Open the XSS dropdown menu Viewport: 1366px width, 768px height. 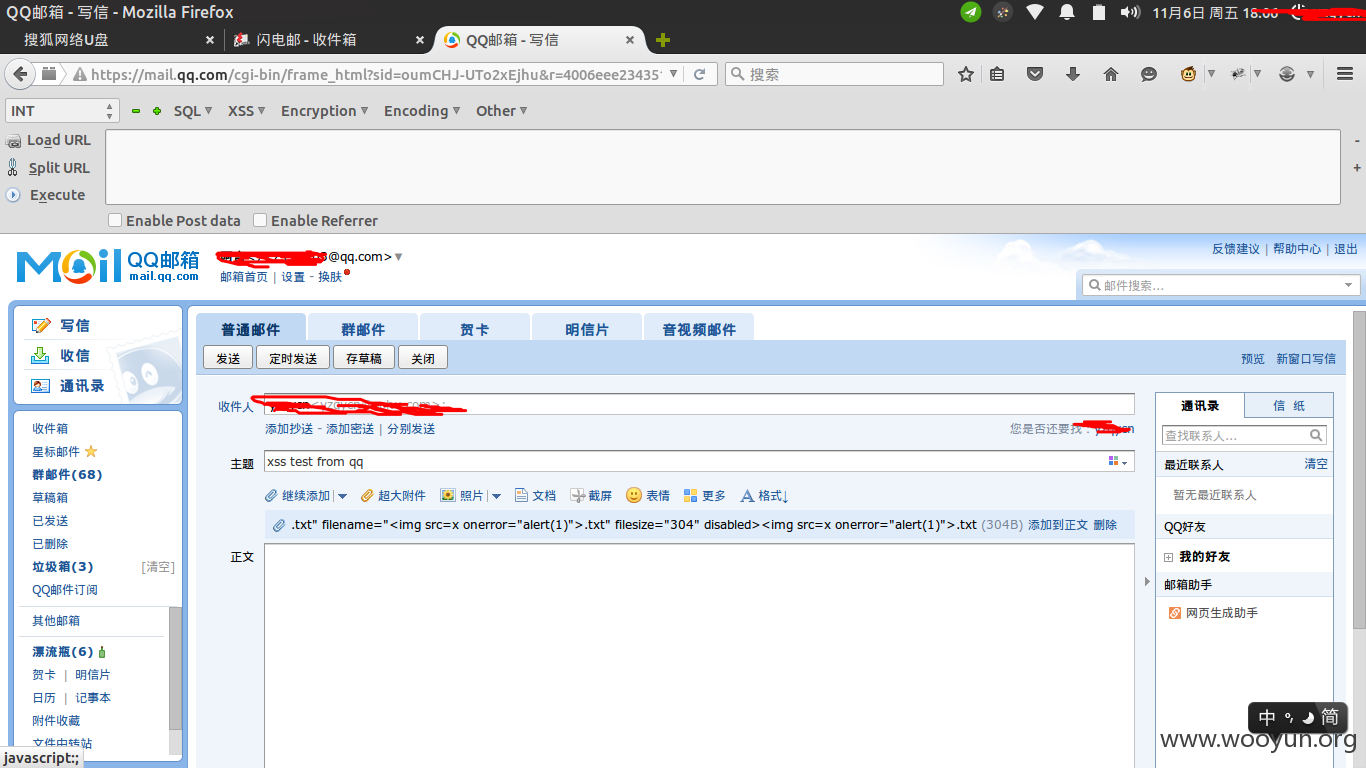(246, 111)
